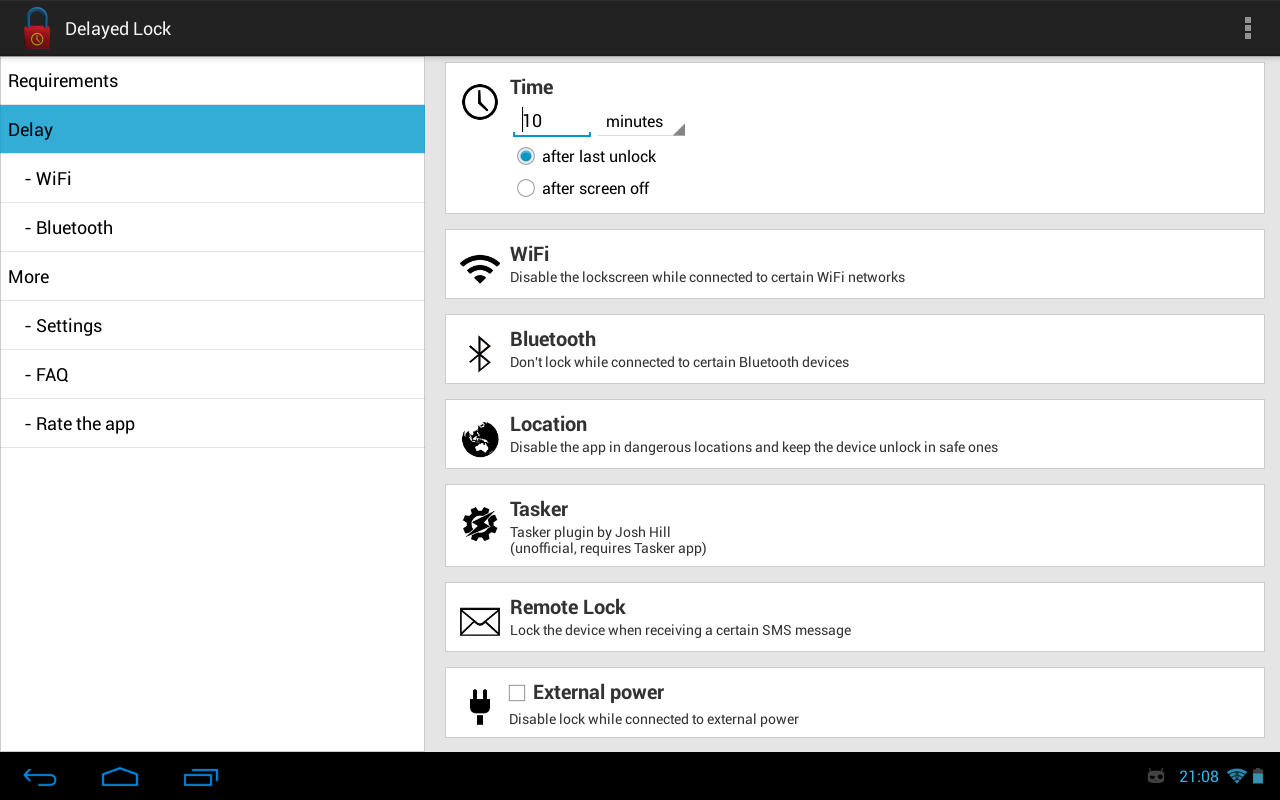Click the 21:08 clock in the system bar
1280x800 pixels.
[x=1199, y=776]
